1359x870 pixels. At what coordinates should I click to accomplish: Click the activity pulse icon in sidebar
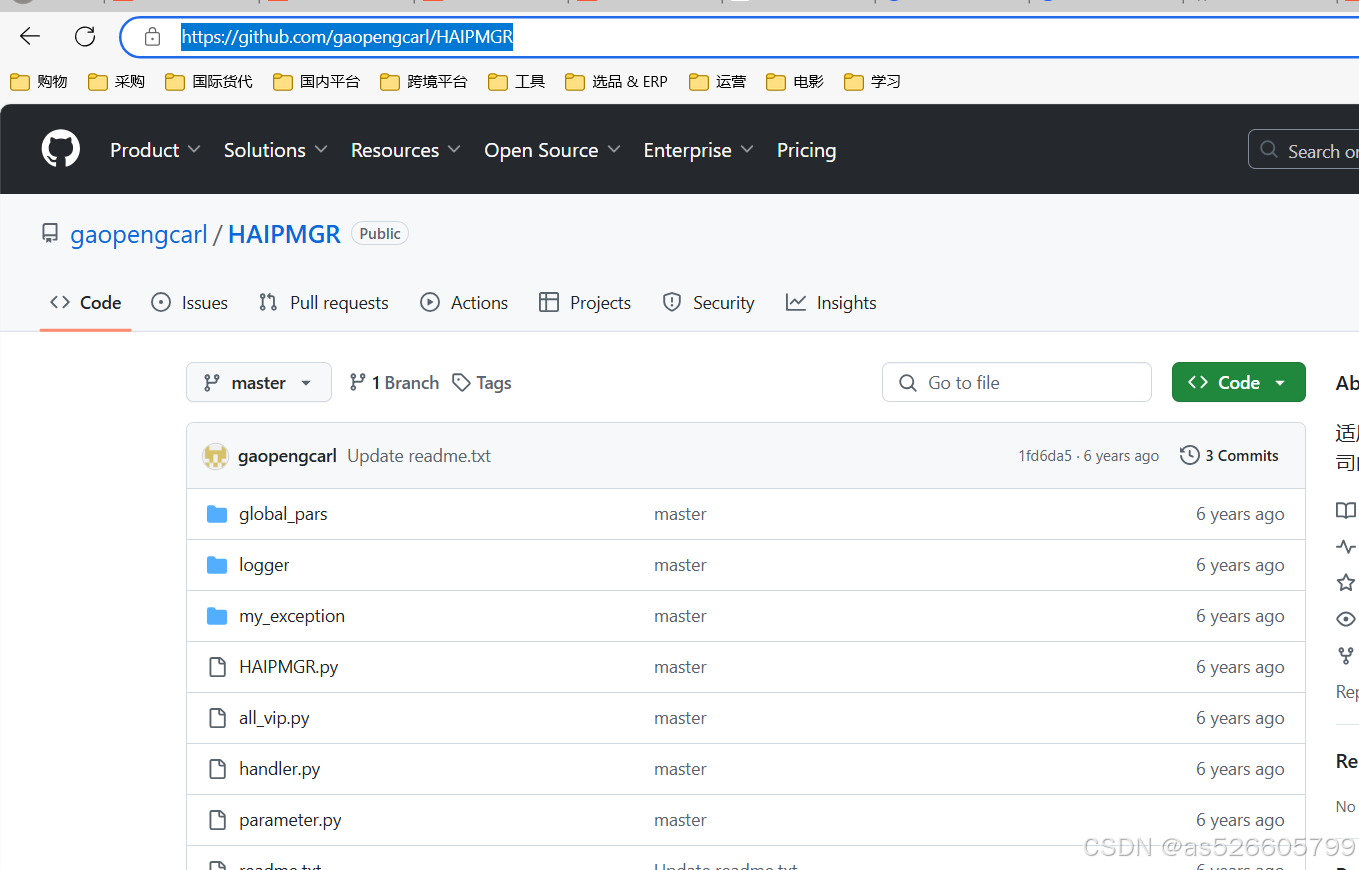click(1346, 546)
